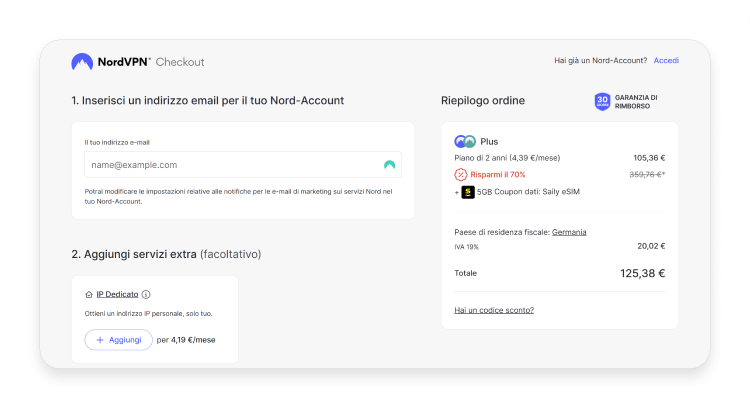
Task: Click the house icon next to IP Dedicato
Action: pyautogui.click(x=88, y=295)
